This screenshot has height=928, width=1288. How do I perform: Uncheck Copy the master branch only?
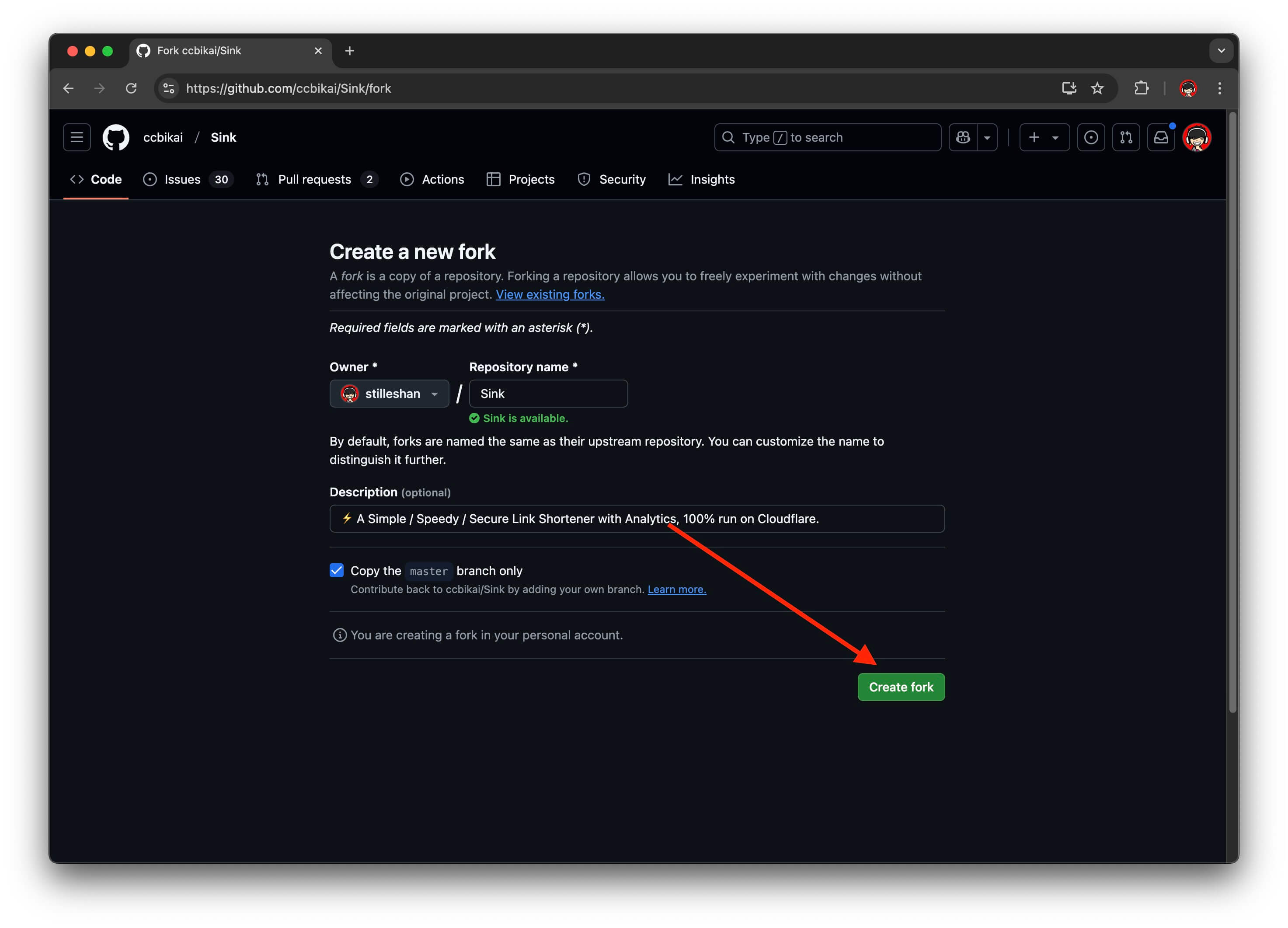337,570
